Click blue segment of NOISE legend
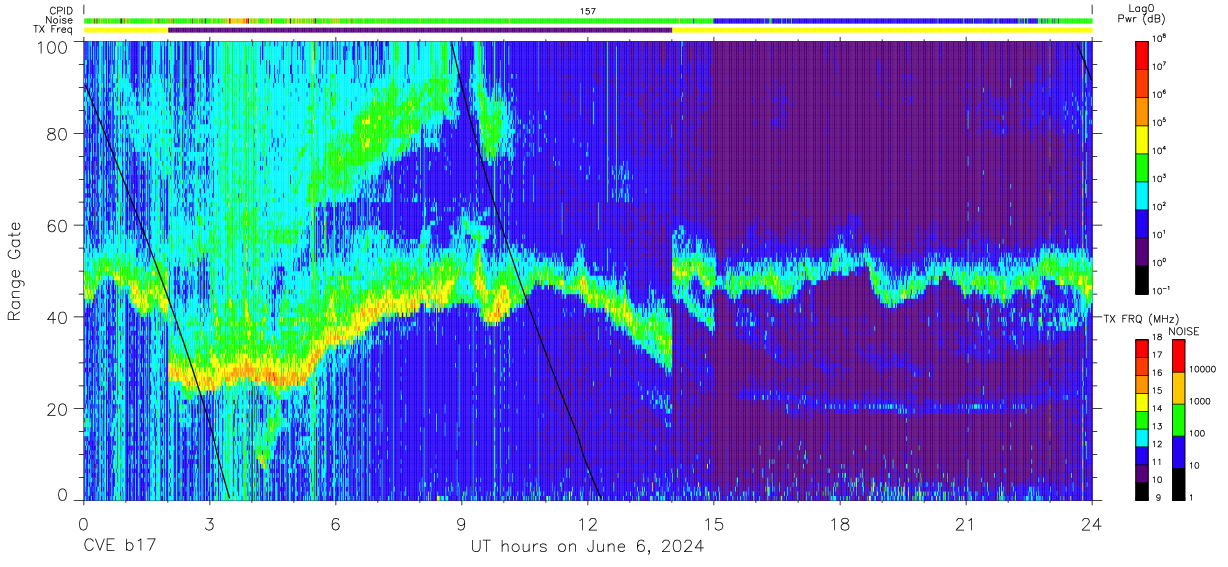The image size is (1228, 567). (x=1179, y=452)
